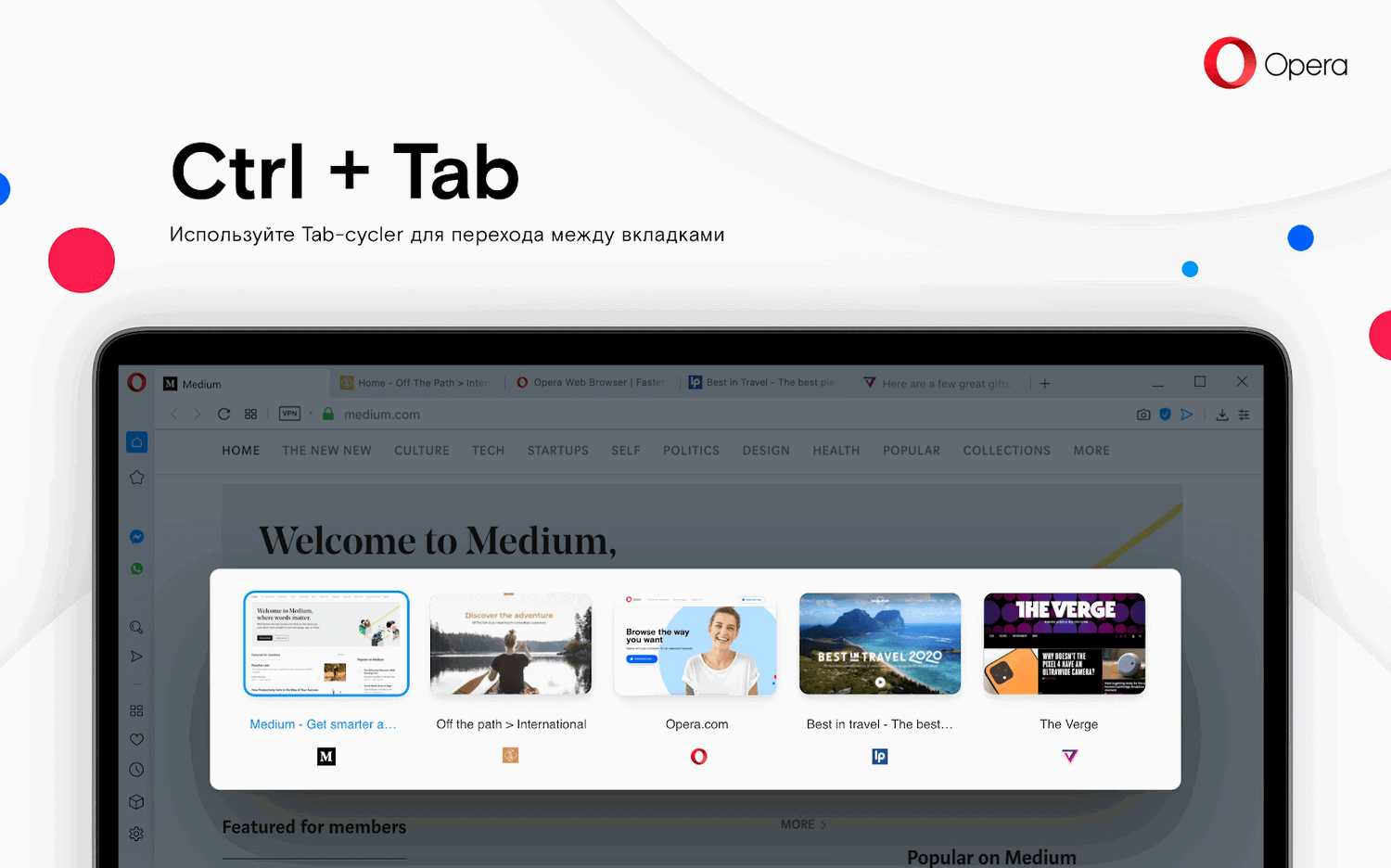Image resolution: width=1391 pixels, height=868 pixels.
Task: Take a snapshot with the camera icon
Action: pyautogui.click(x=1143, y=415)
